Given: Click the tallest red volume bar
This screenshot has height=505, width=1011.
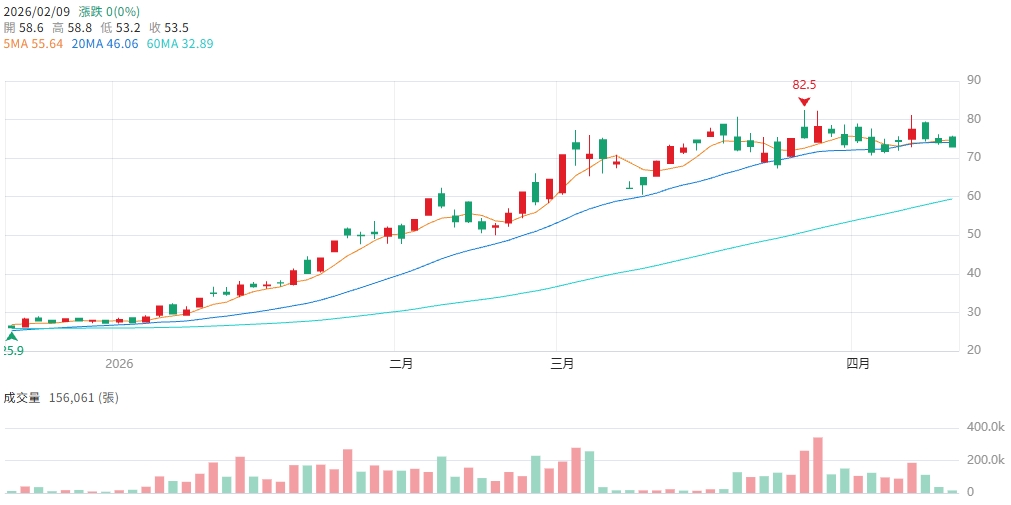Looking at the screenshot, I should [818, 465].
